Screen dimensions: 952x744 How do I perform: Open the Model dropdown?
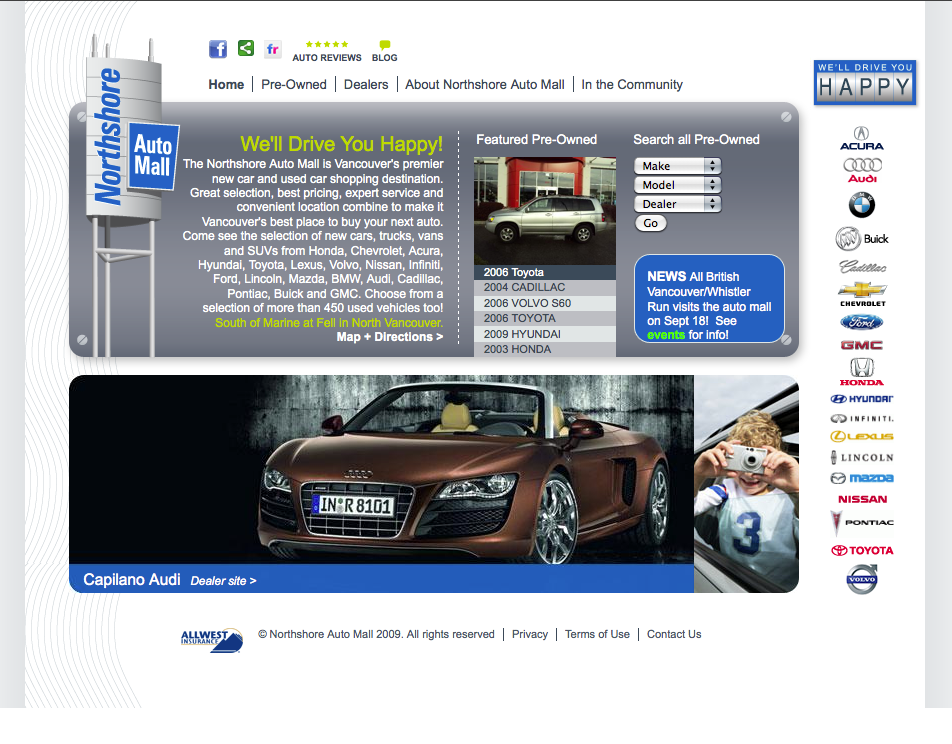click(678, 185)
